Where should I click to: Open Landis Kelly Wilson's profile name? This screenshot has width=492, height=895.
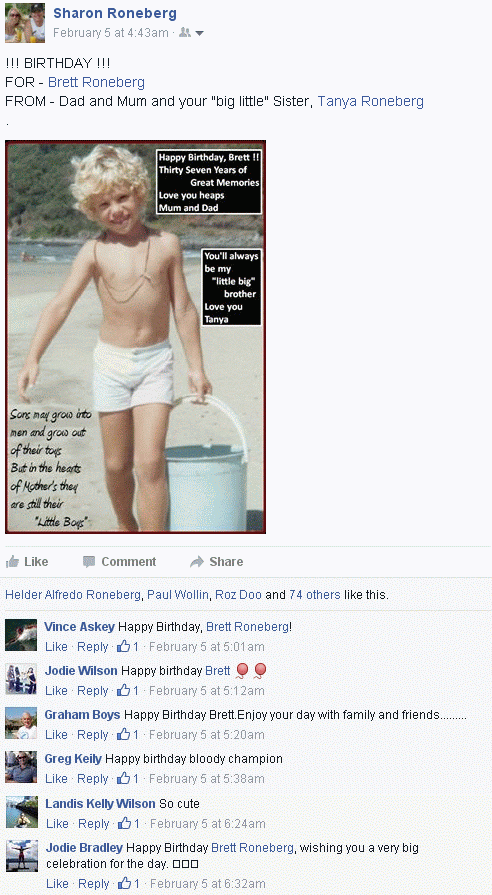(x=100, y=804)
